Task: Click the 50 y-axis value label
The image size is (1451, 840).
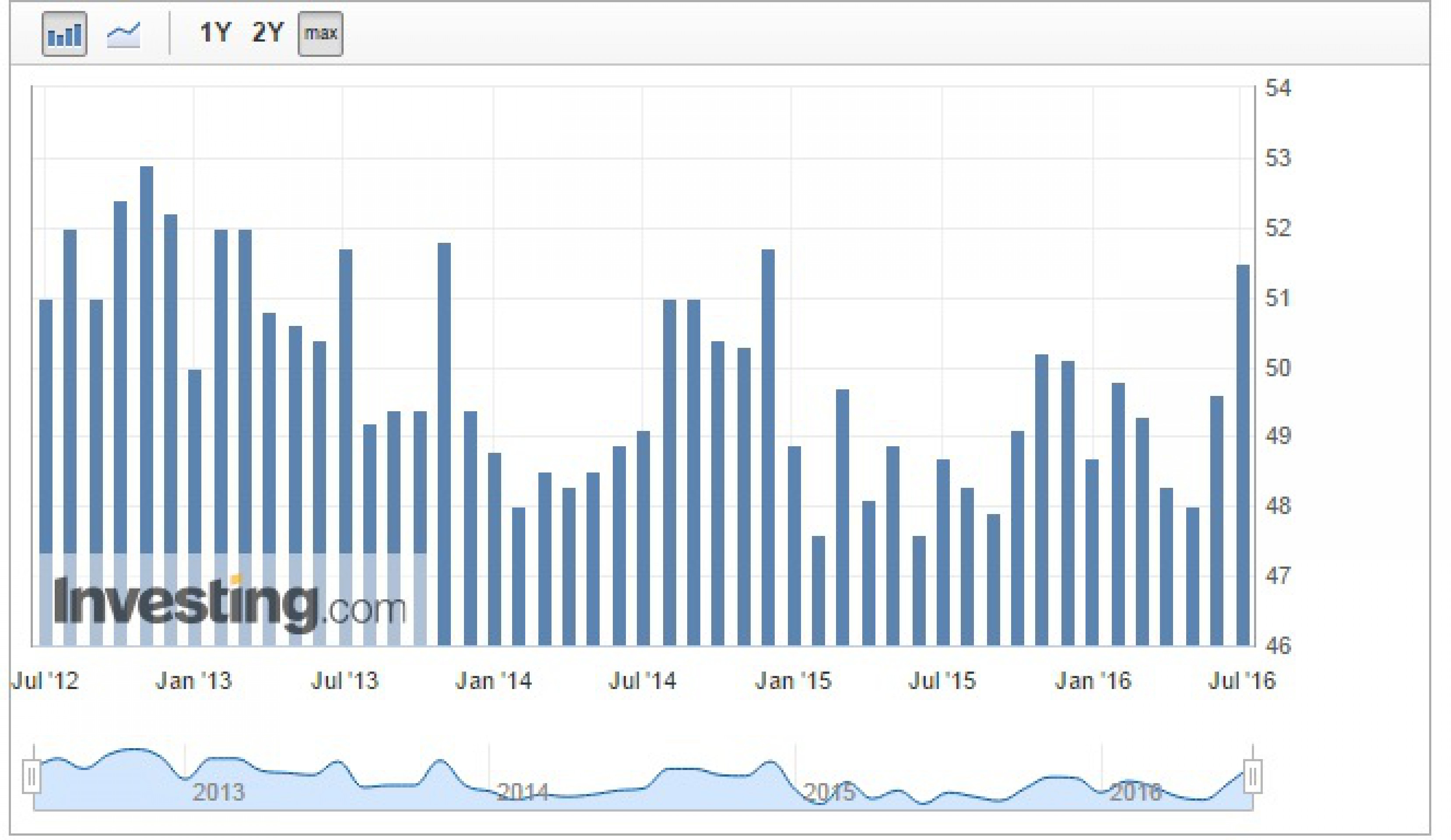Action: tap(1278, 367)
